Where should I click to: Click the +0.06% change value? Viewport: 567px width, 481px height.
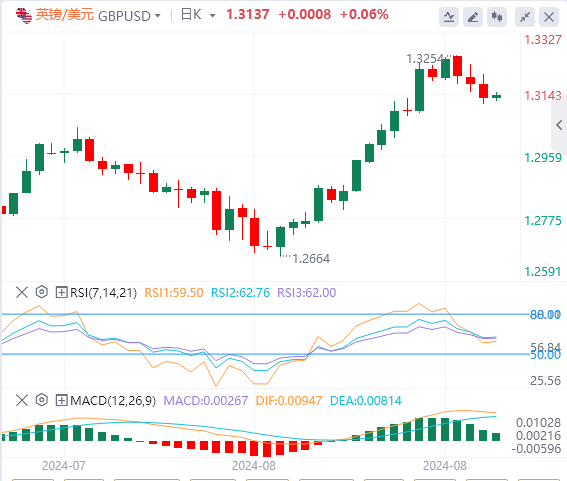click(x=364, y=14)
